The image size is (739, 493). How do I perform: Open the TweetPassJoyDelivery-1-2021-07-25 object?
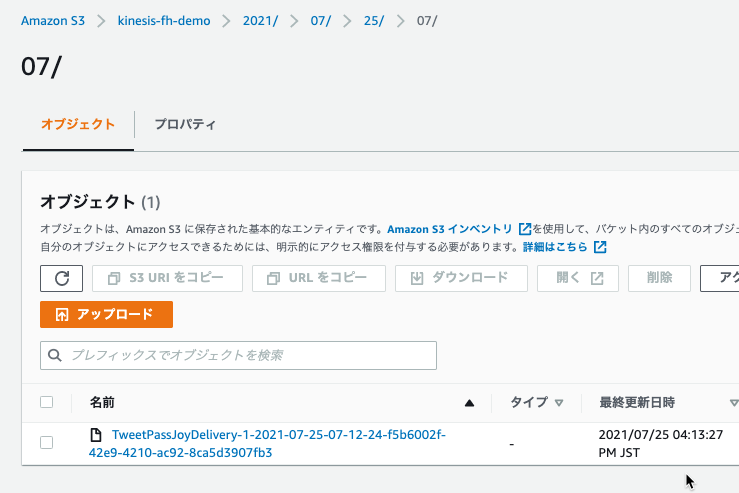point(267,444)
